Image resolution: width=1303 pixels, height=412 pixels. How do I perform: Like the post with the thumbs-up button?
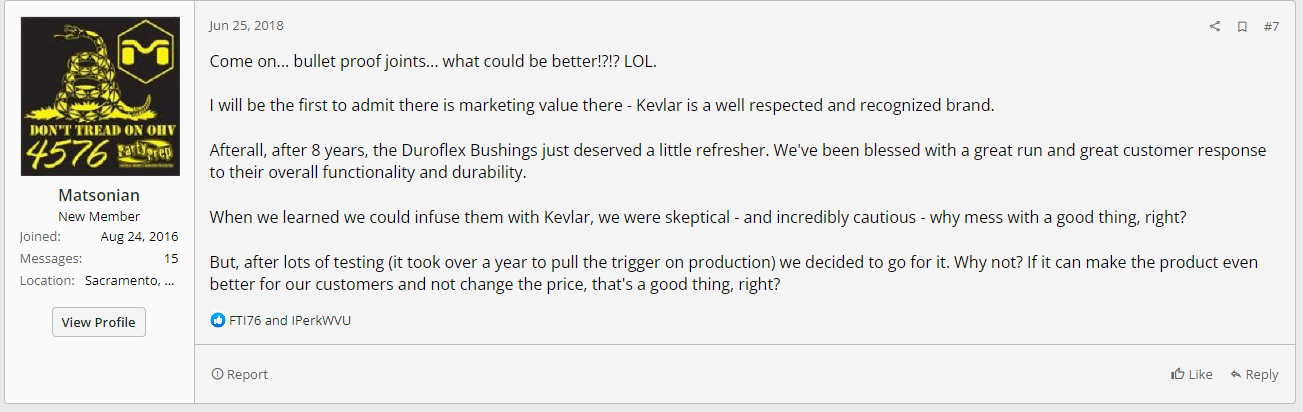1191,374
